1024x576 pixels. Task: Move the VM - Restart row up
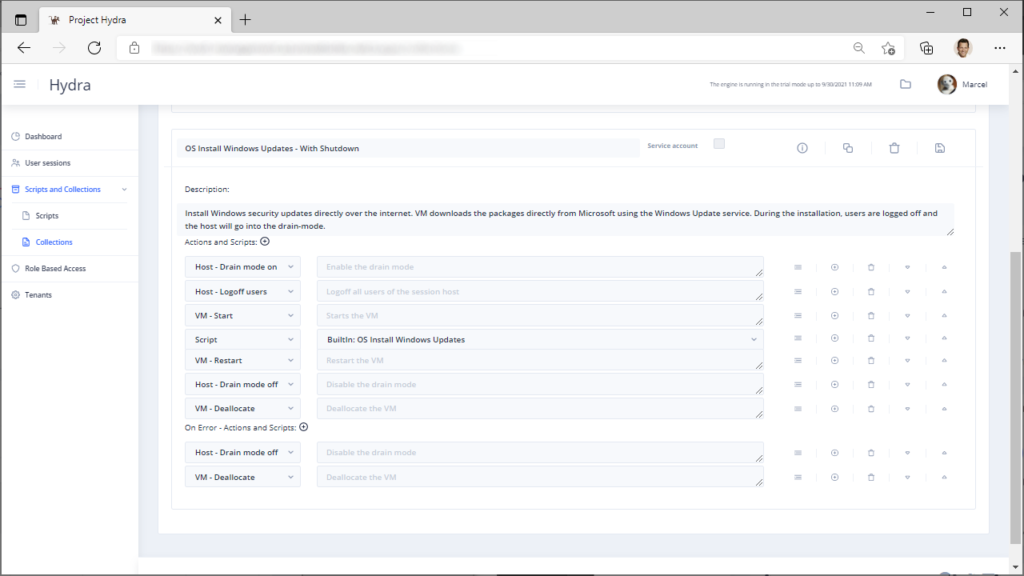pyautogui.click(x=944, y=360)
